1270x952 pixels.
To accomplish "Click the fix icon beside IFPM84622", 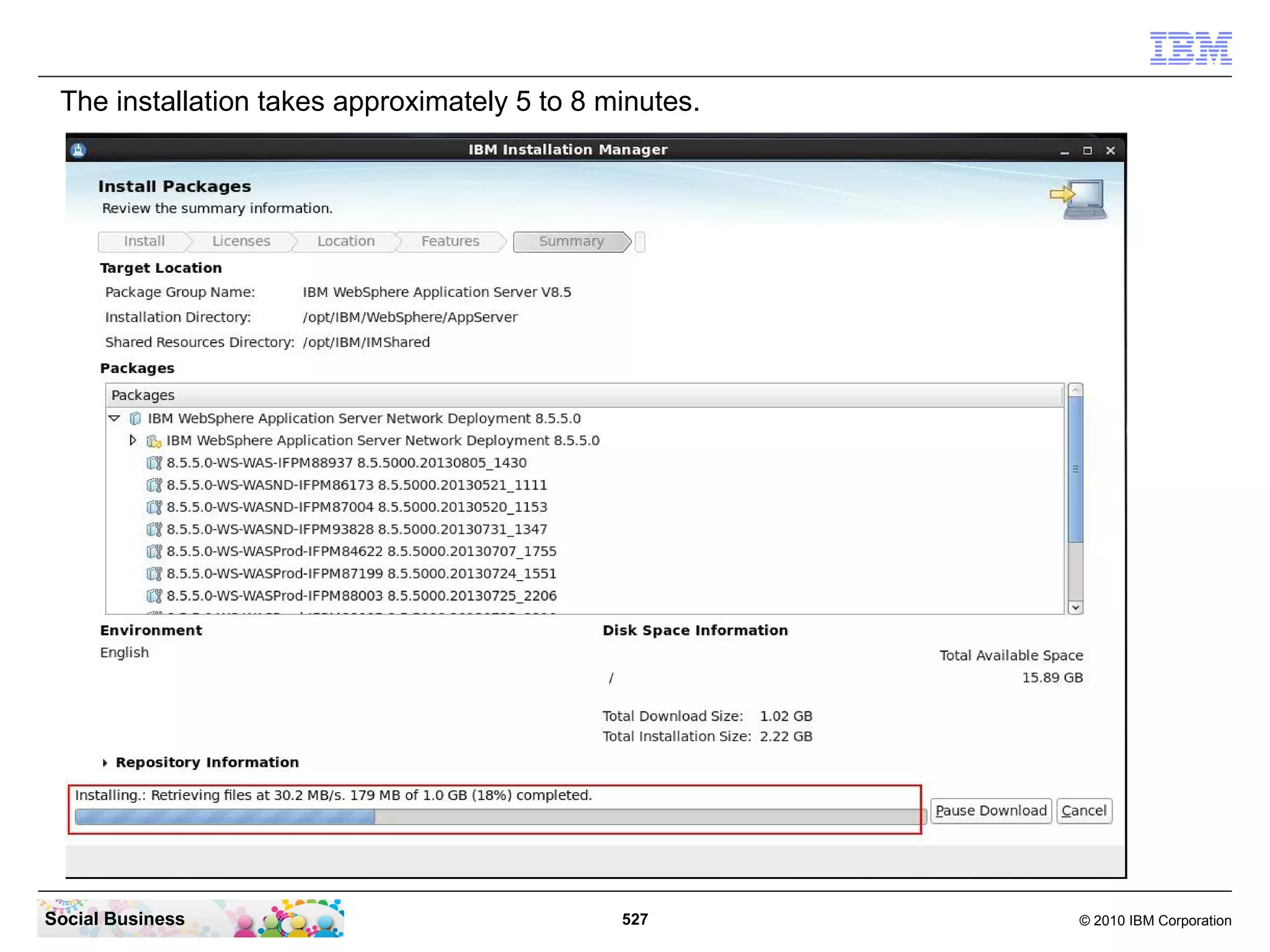I will (154, 552).
